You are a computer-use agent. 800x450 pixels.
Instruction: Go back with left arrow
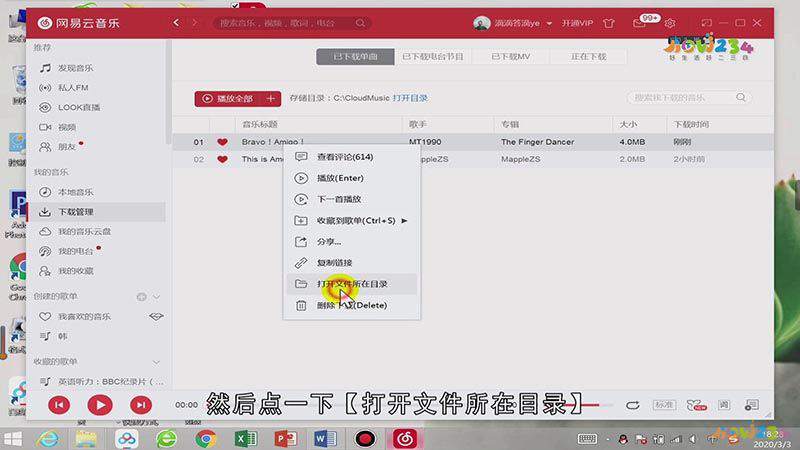click(x=176, y=23)
